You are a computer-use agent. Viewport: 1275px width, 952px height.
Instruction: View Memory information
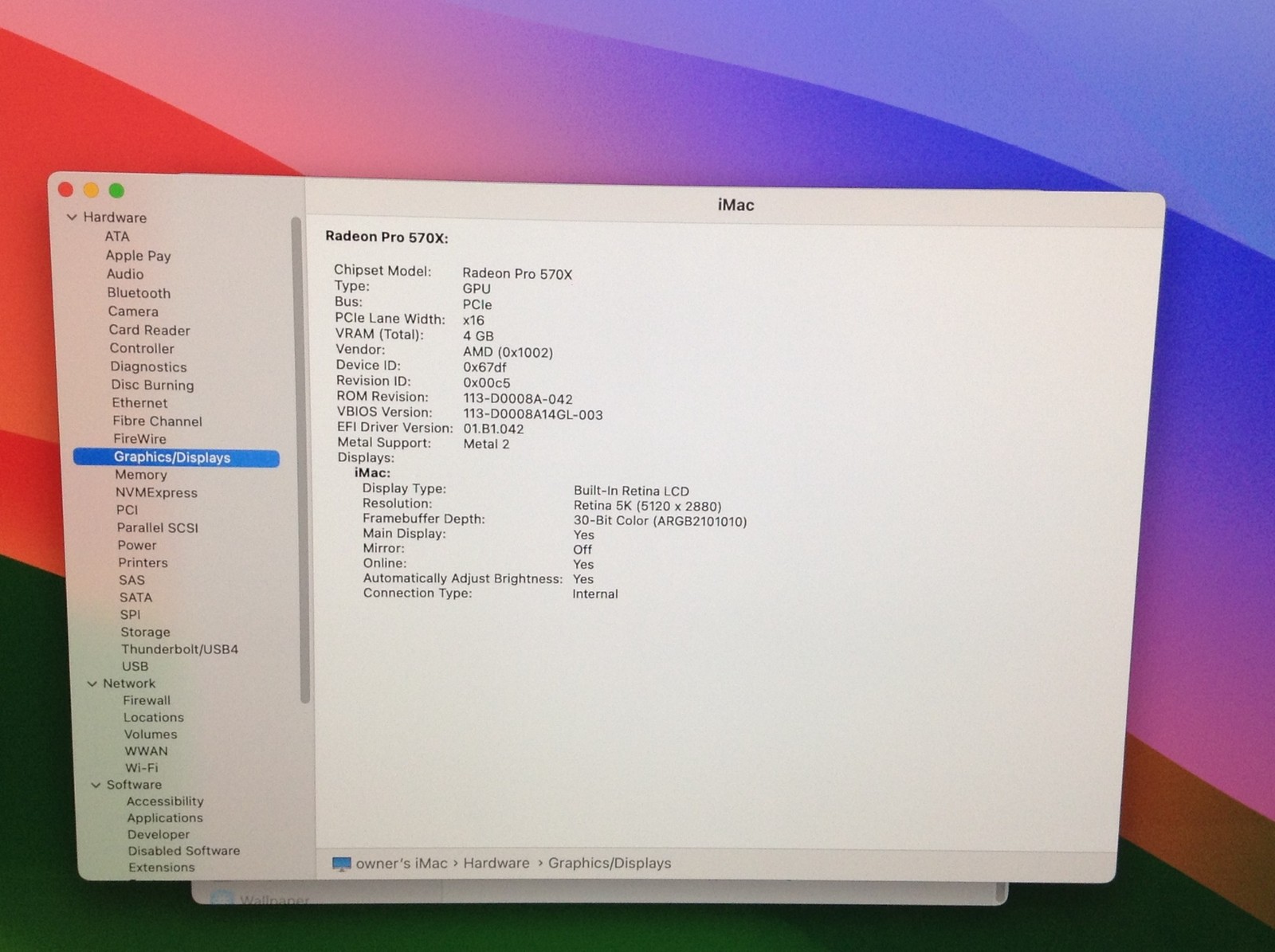141,475
